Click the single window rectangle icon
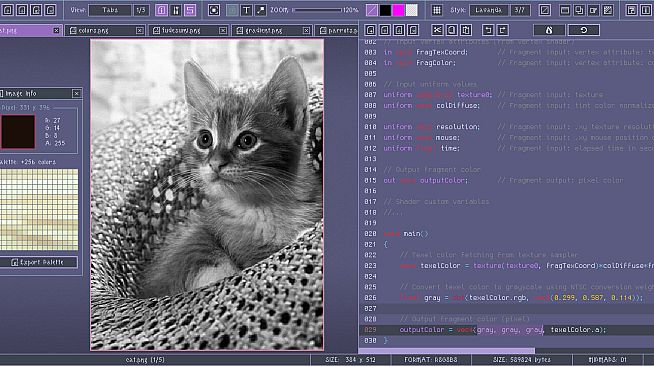The image size is (654, 366). pyautogui.click(x=565, y=10)
